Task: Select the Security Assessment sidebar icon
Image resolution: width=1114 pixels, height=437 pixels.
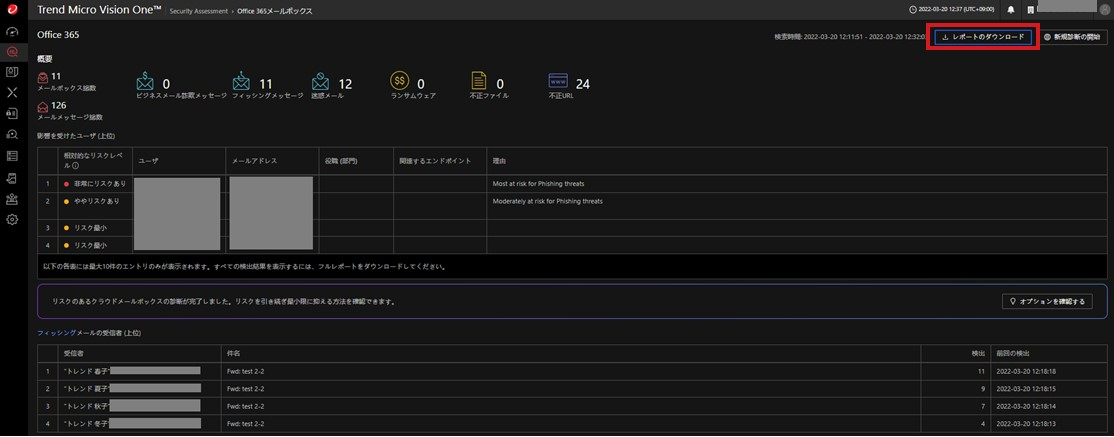Action: [13, 51]
